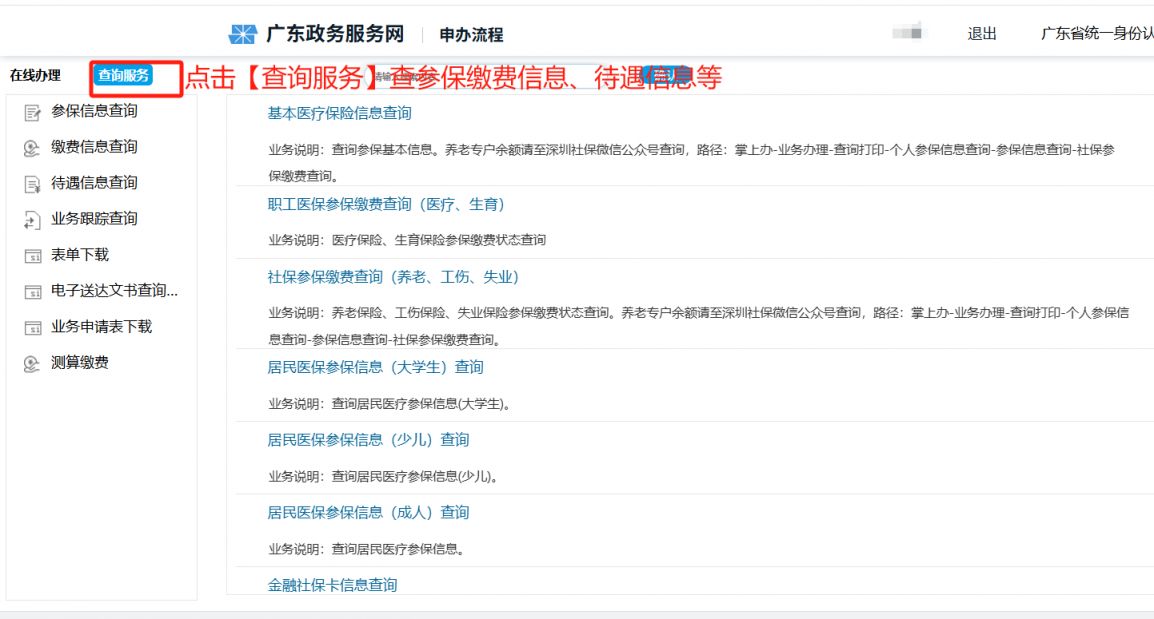The height and width of the screenshot is (619, 1154).
Task: Open 居民医保参保信息（少儿）查询 link
Action: (368, 440)
